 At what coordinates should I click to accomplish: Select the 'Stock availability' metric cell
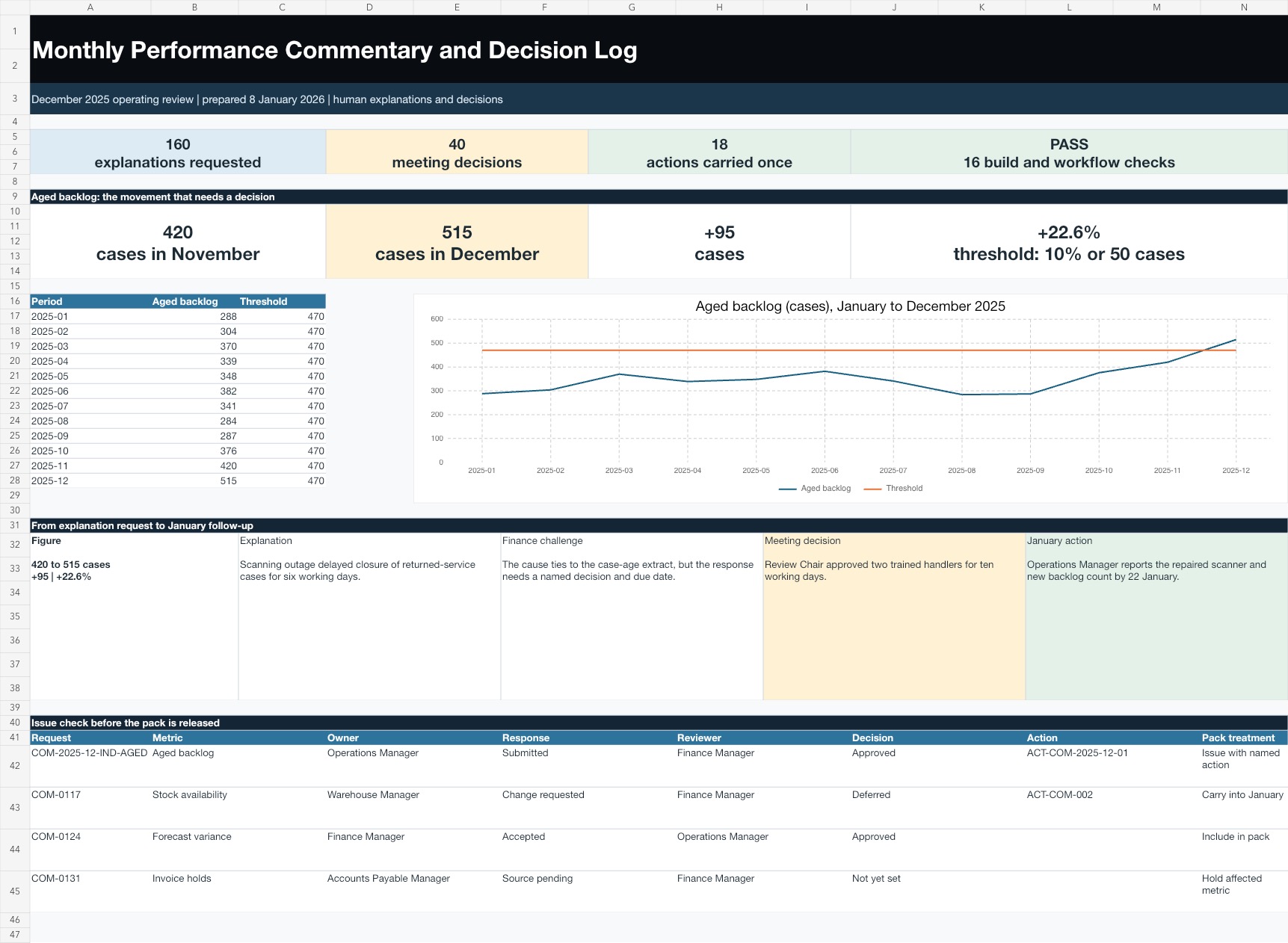click(238, 808)
